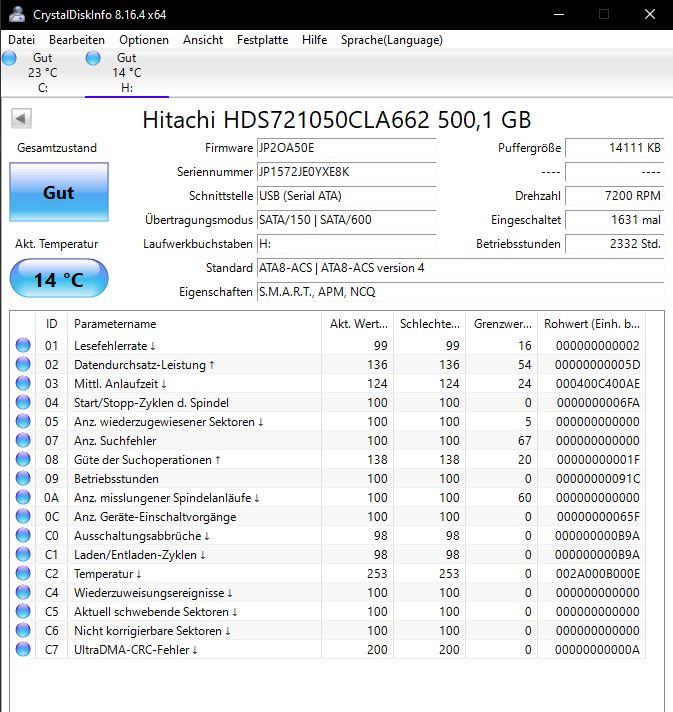
Task: Click the Übertragungsmodus field
Action: click(346, 220)
